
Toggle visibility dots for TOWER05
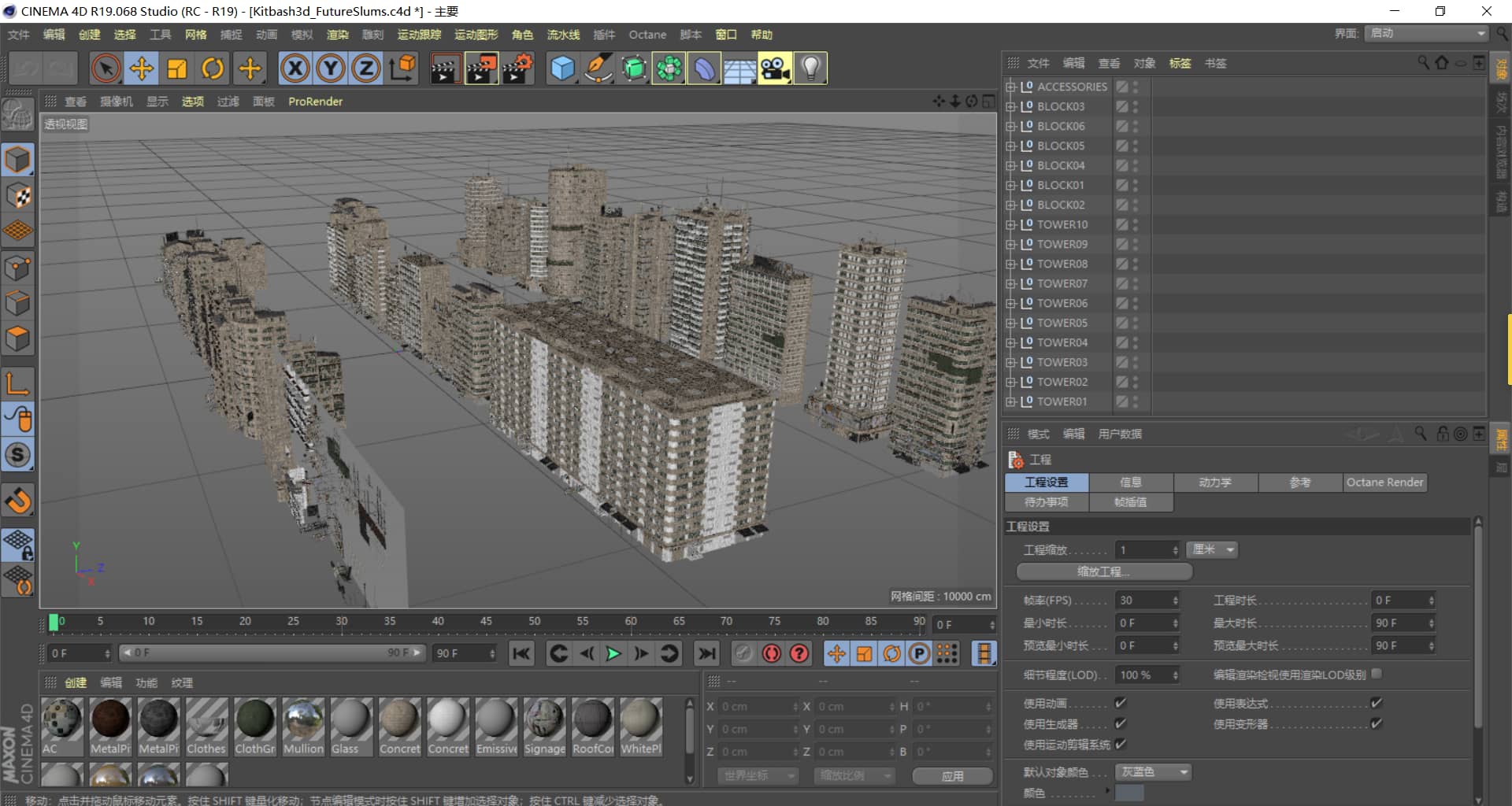[x=1136, y=323]
